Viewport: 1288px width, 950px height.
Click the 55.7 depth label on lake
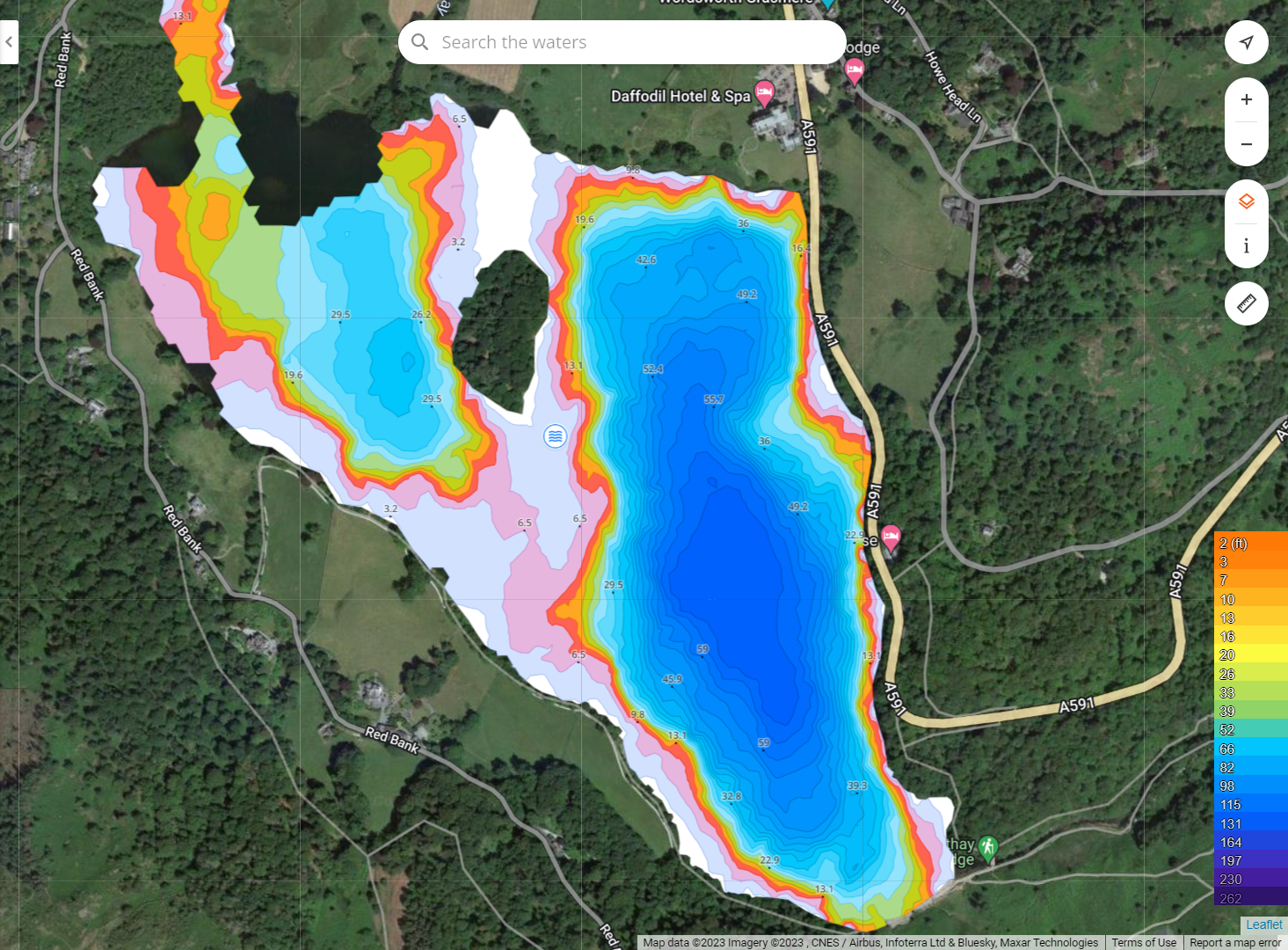(x=714, y=399)
